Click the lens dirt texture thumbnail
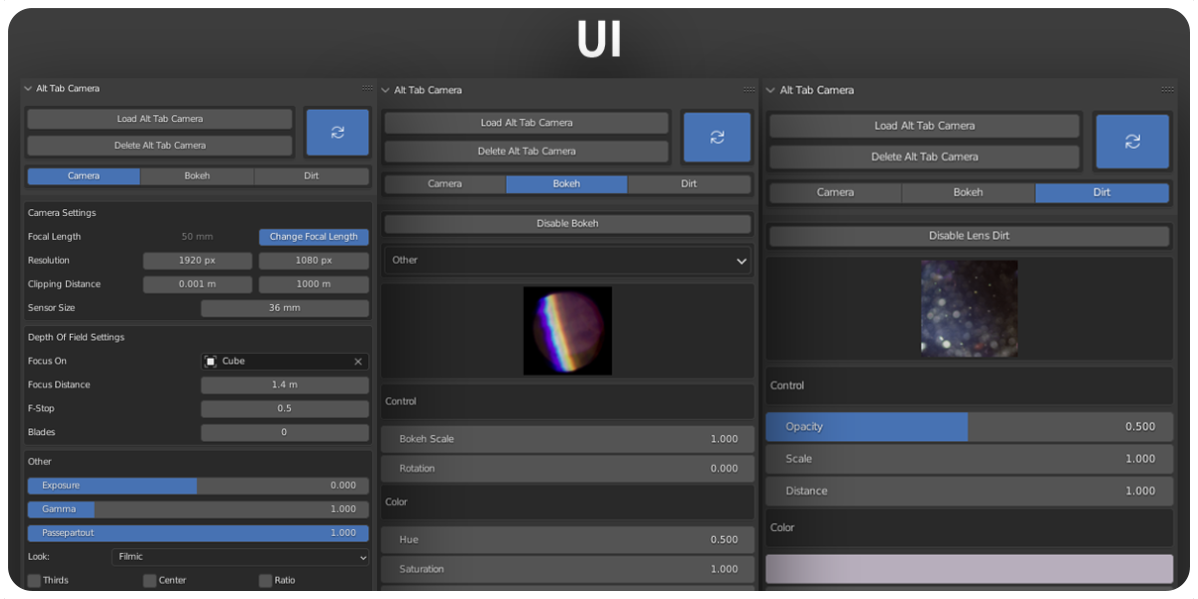This screenshot has height=599, width=1198. tap(969, 309)
